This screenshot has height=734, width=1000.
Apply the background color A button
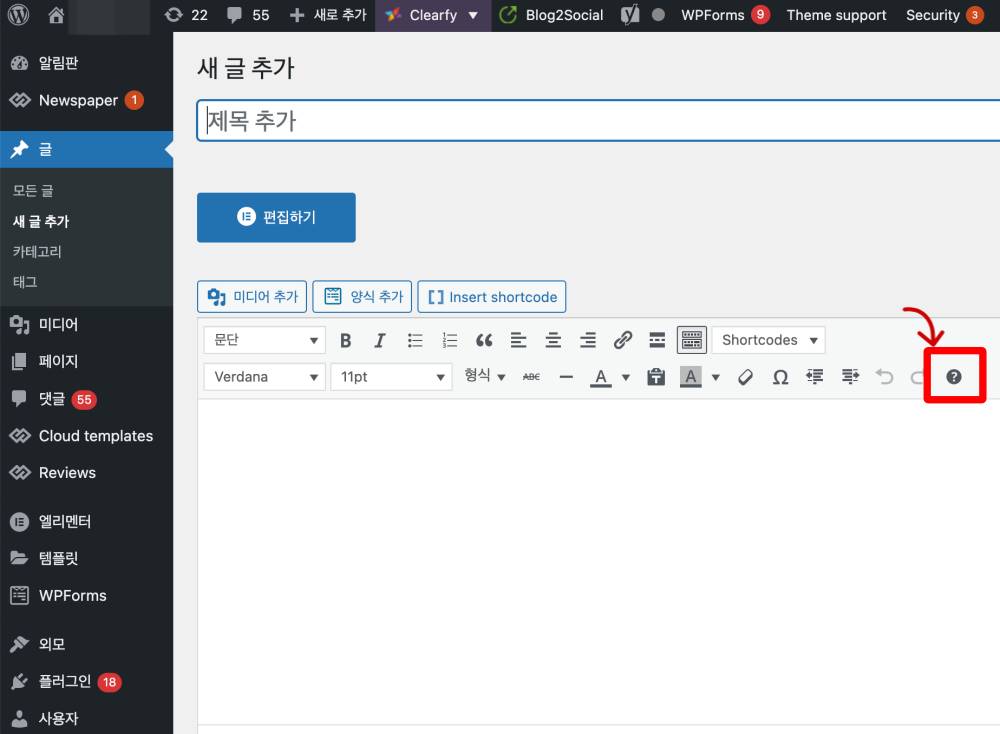tap(691, 377)
